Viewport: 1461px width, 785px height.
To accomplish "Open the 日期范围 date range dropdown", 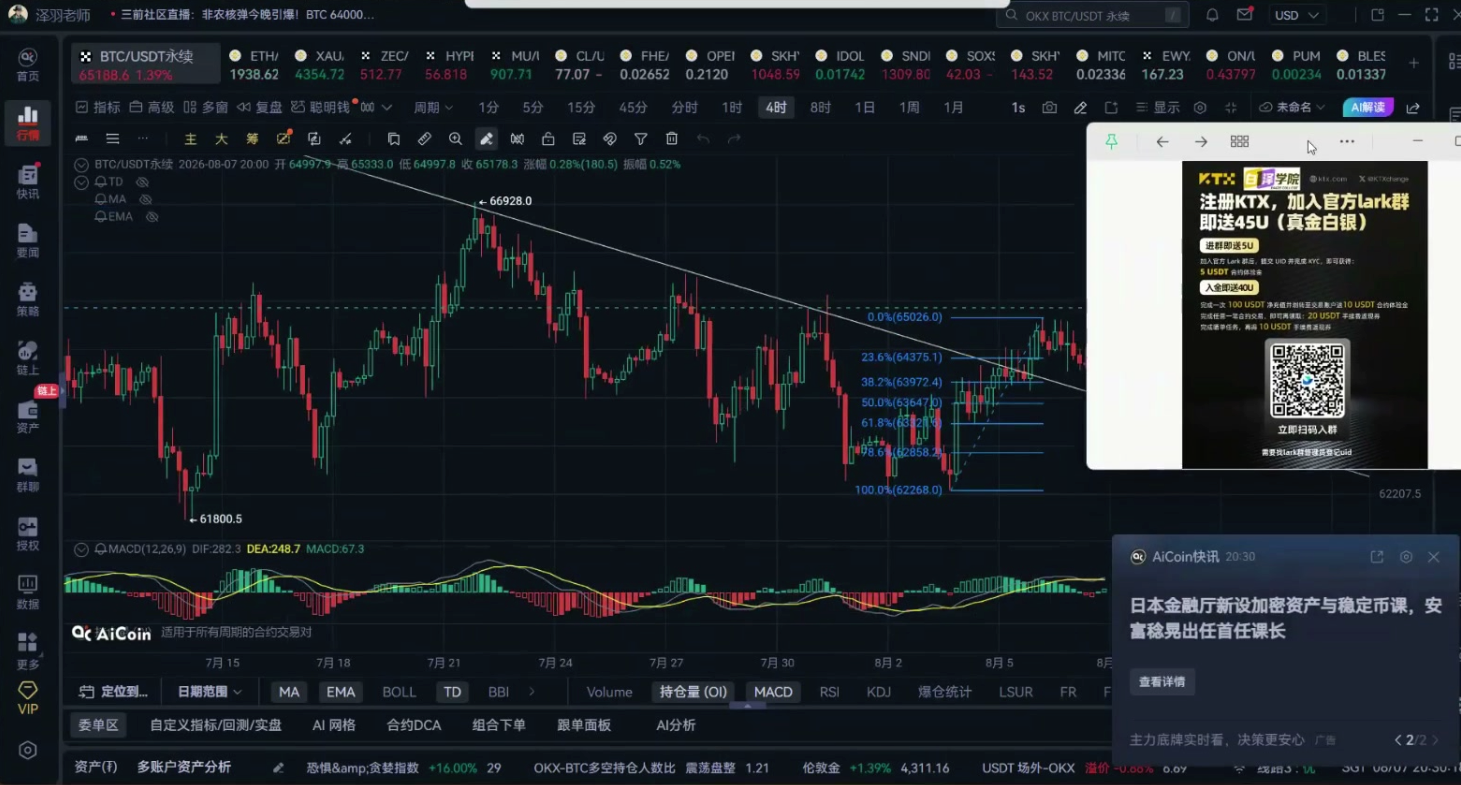I will (210, 692).
